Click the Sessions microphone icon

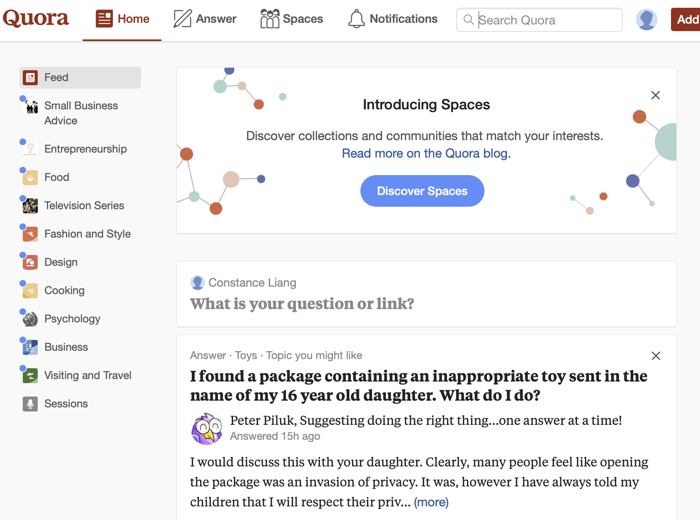[x=30, y=404]
